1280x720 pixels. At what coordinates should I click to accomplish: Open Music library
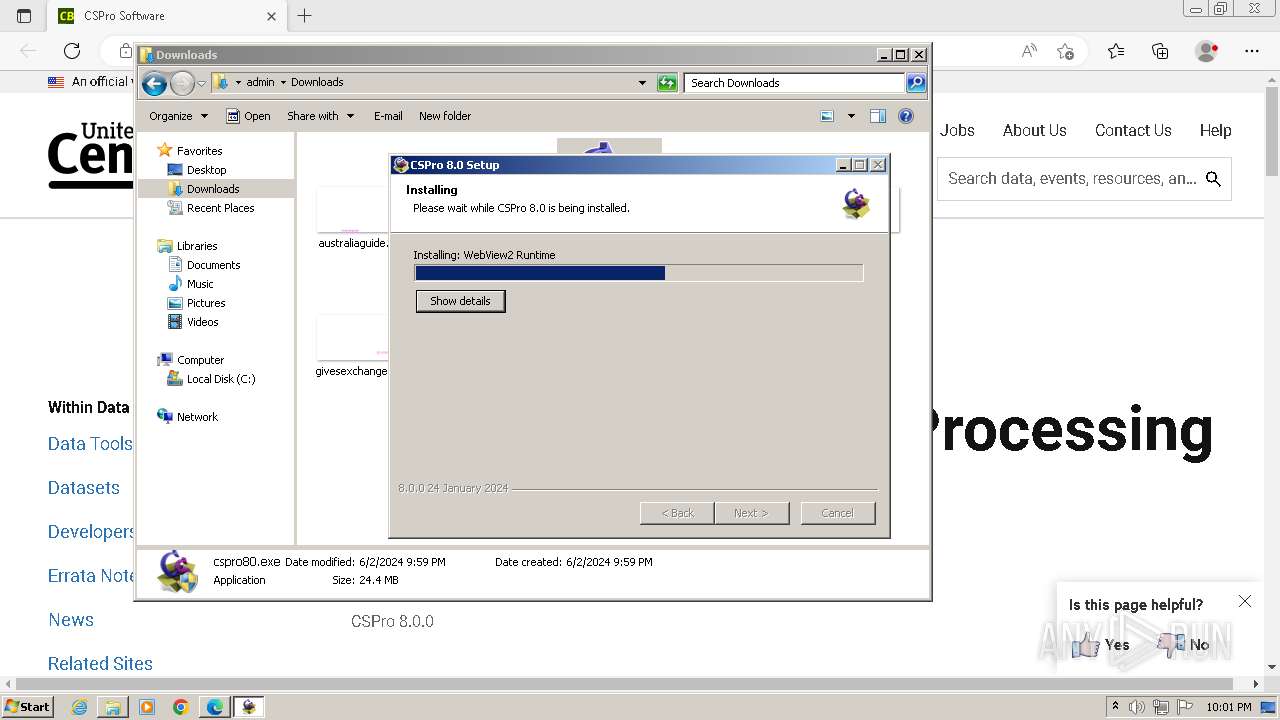point(191,284)
